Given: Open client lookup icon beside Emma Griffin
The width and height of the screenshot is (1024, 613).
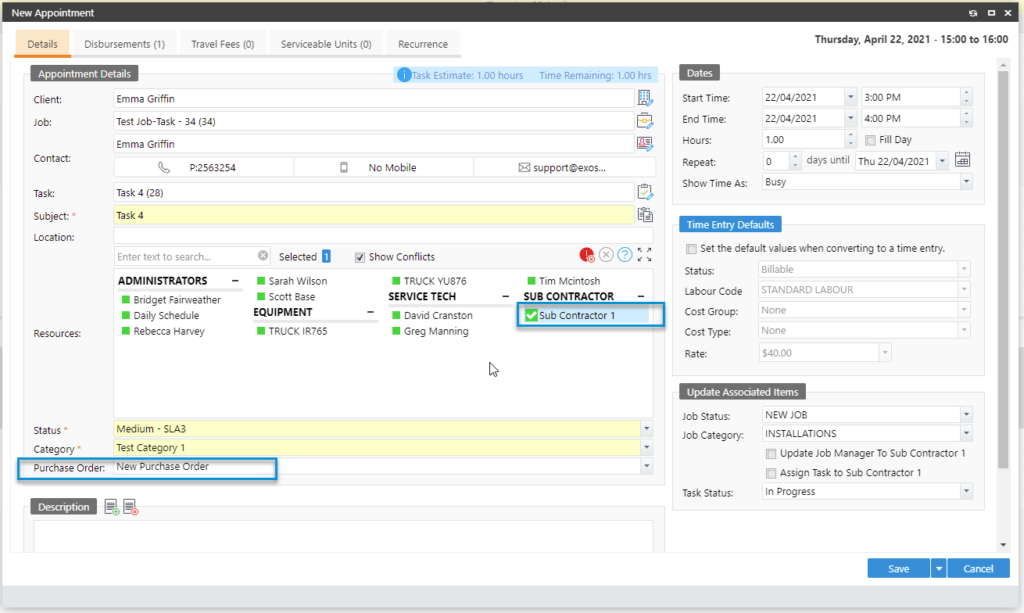Looking at the screenshot, I should pos(645,99).
